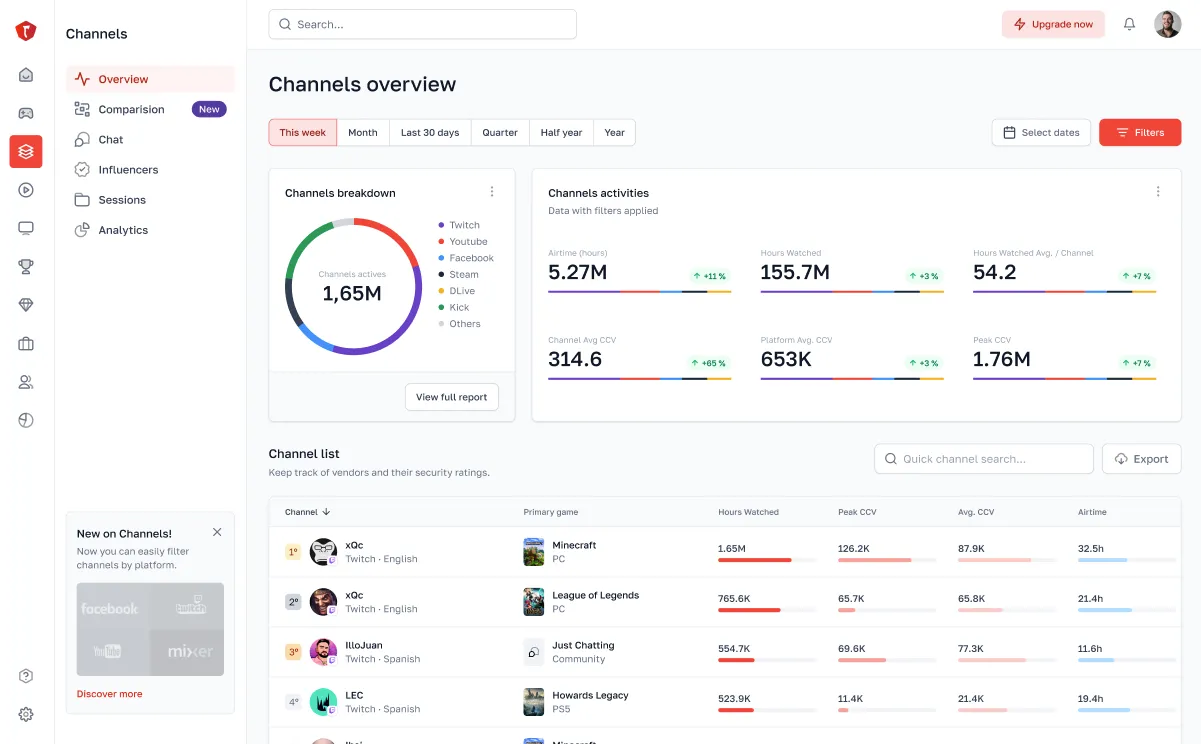Open the help question mark icon

[26, 676]
